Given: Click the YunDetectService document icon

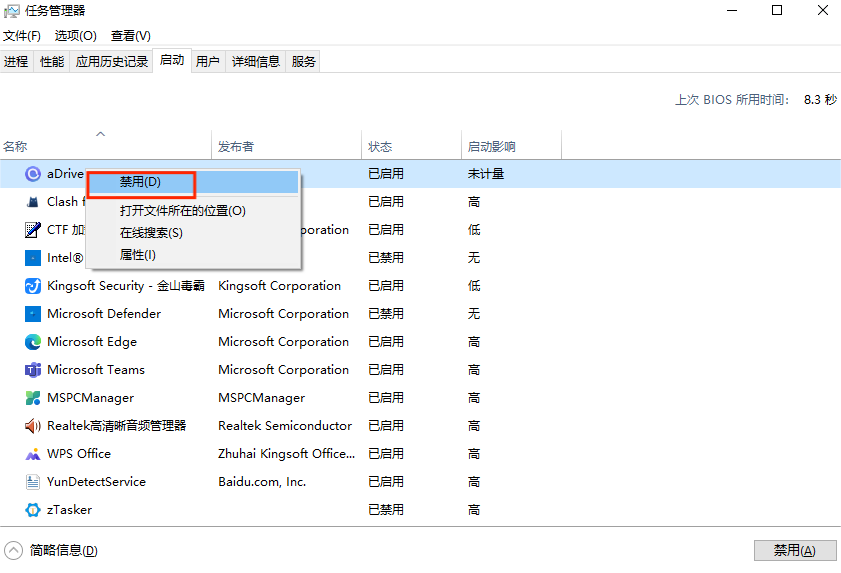Looking at the screenshot, I should 33,482.
